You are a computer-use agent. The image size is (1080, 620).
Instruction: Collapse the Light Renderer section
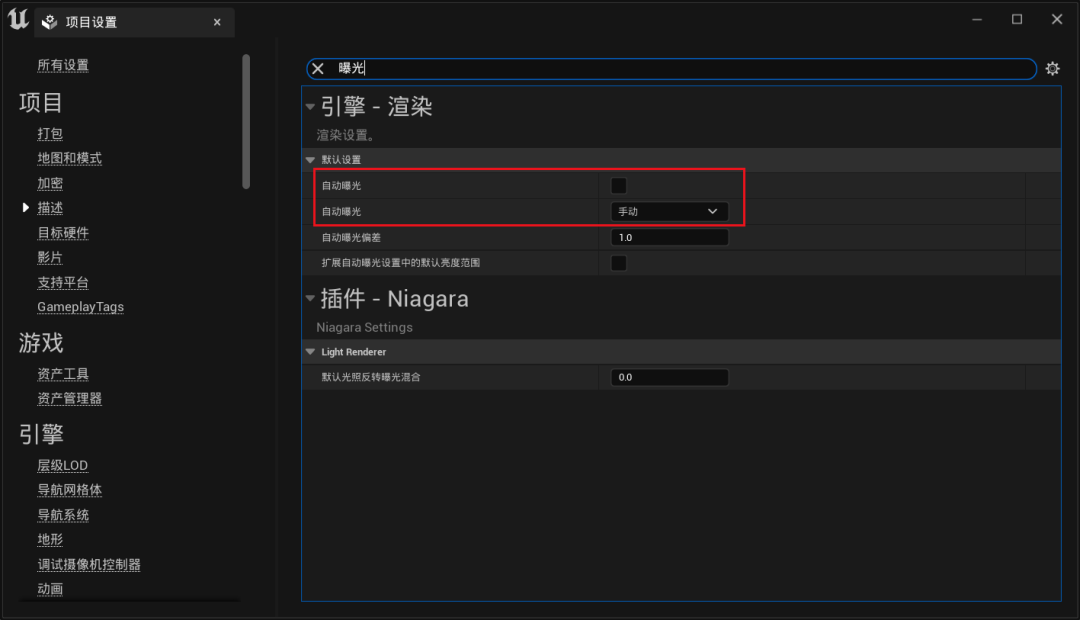(x=310, y=352)
